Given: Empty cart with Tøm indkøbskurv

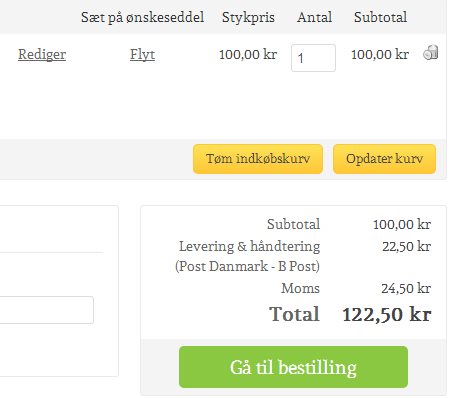Looking at the screenshot, I should point(258,159).
